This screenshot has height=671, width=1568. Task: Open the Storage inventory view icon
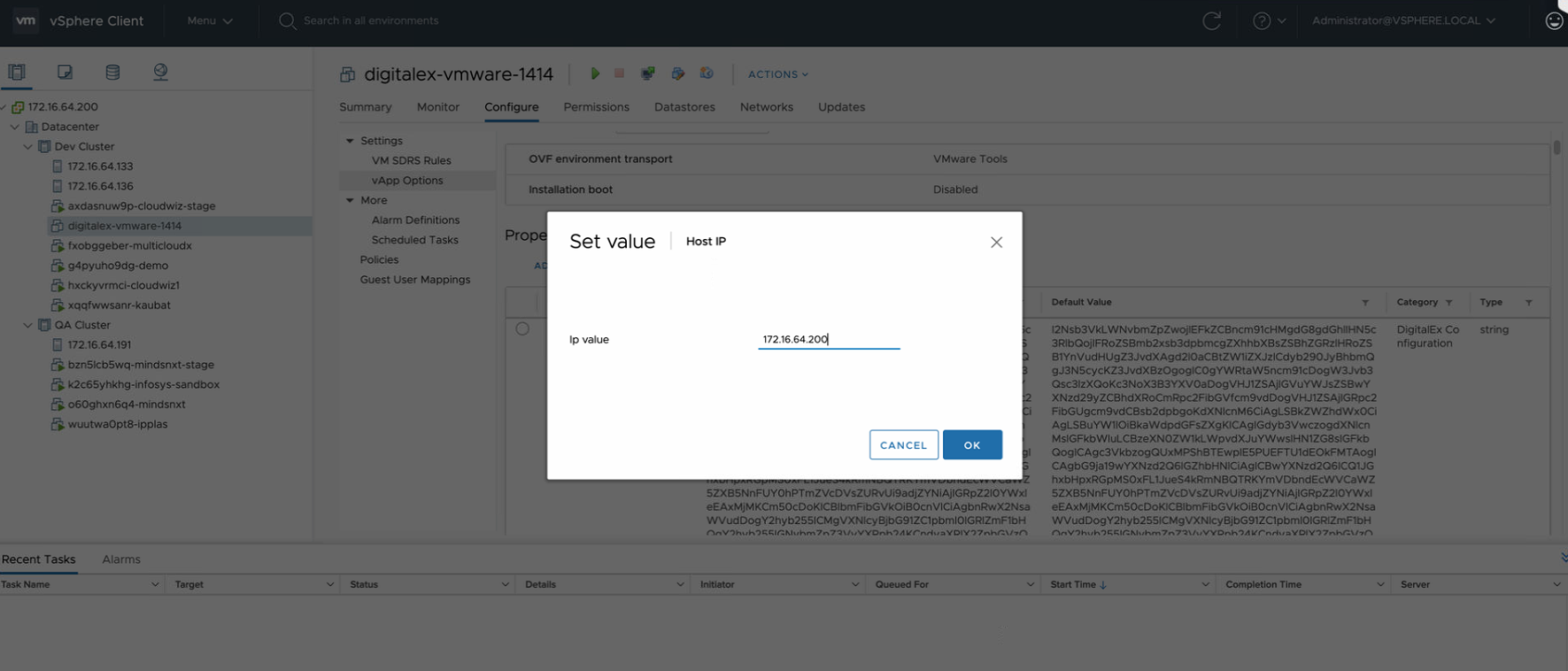[112, 73]
